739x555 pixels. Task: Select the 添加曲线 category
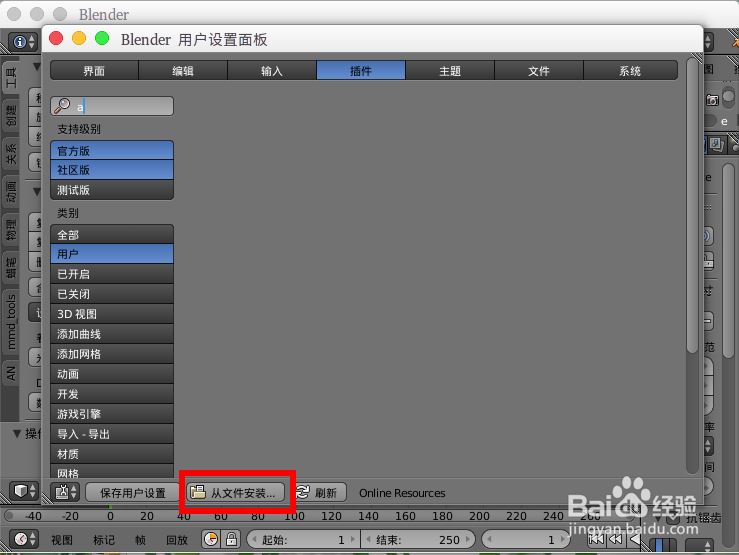click(x=112, y=334)
